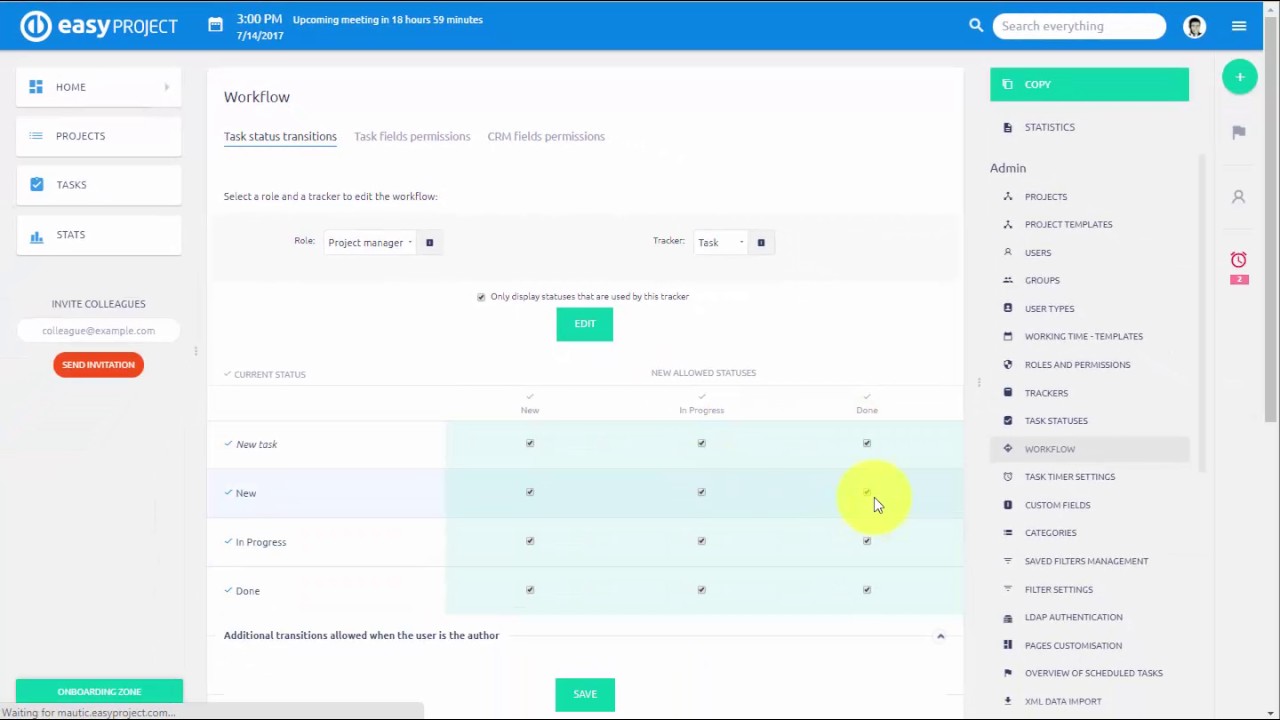Image resolution: width=1280 pixels, height=720 pixels.
Task: Toggle New to In Progress transition
Action: point(701,492)
